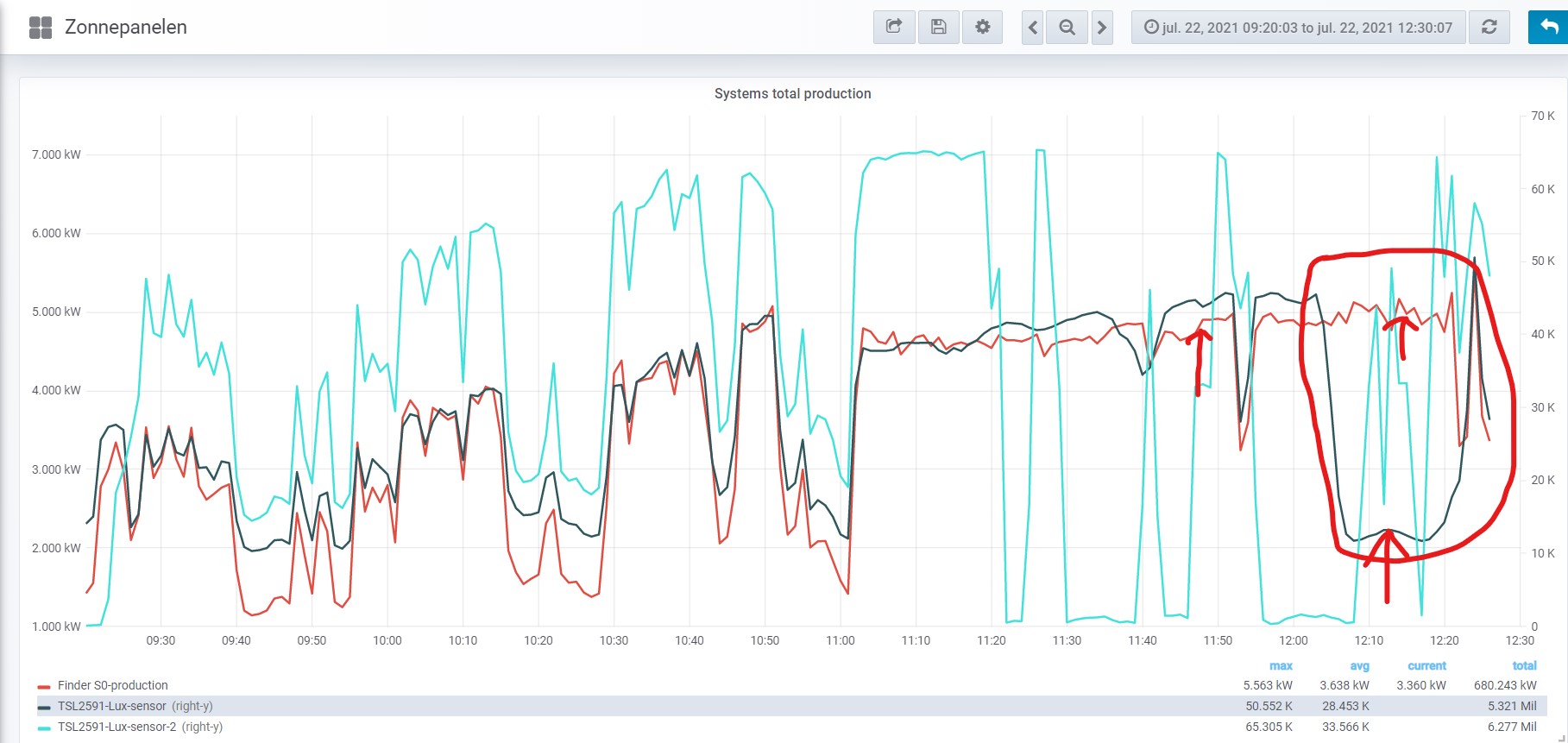Toggle Finder S0-production series in legend
Image resolution: width=1568 pixels, height=743 pixels.
click(113, 685)
